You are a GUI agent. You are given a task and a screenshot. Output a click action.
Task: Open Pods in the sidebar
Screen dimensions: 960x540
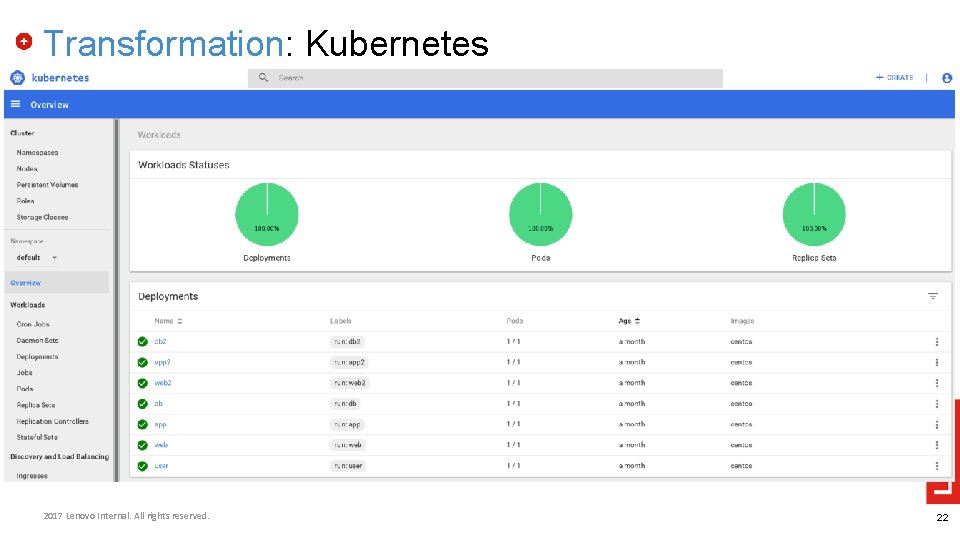click(x=25, y=389)
